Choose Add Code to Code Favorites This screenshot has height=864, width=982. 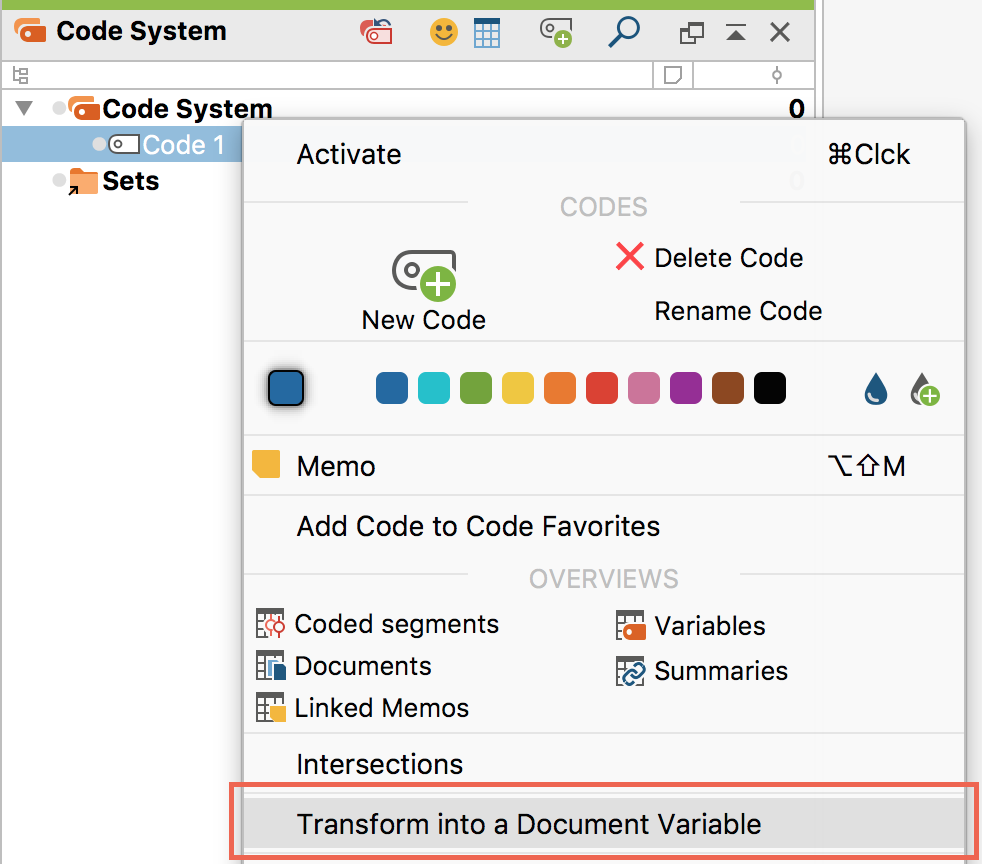coord(604,527)
